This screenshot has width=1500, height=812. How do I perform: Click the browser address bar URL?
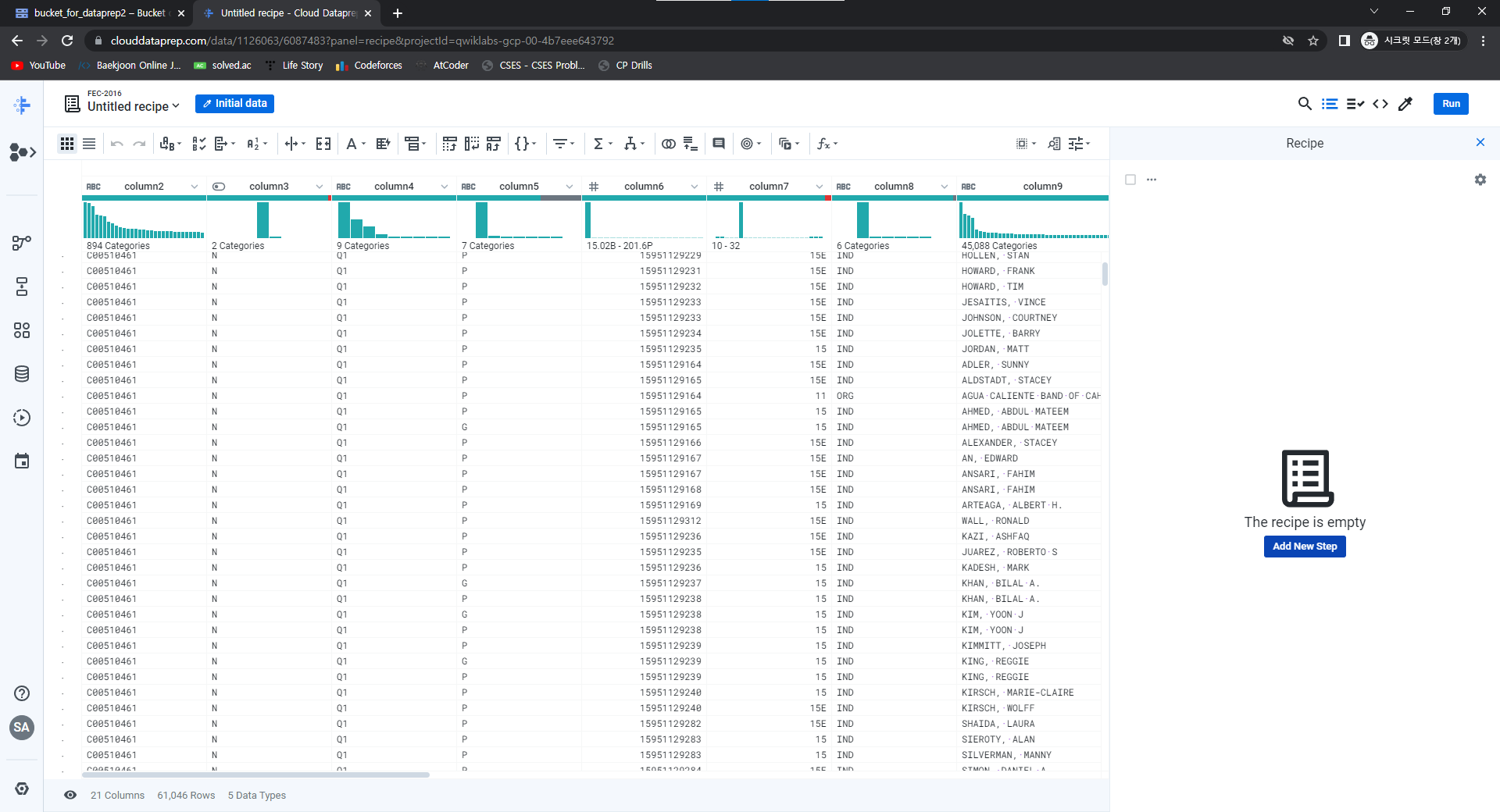pos(362,41)
